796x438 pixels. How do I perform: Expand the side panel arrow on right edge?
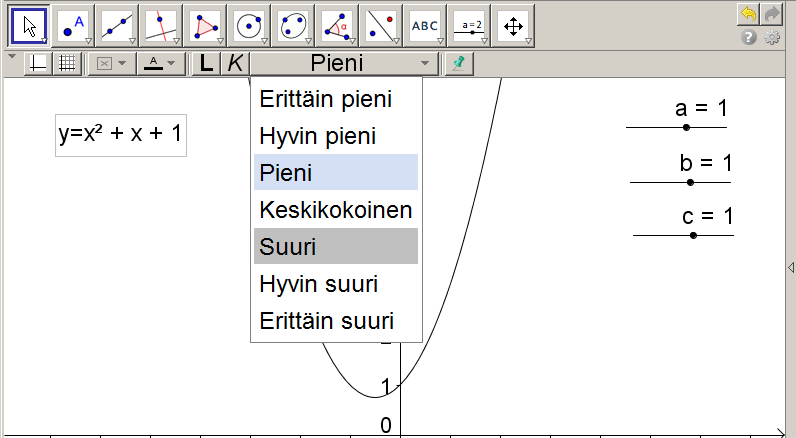pos(791,267)
